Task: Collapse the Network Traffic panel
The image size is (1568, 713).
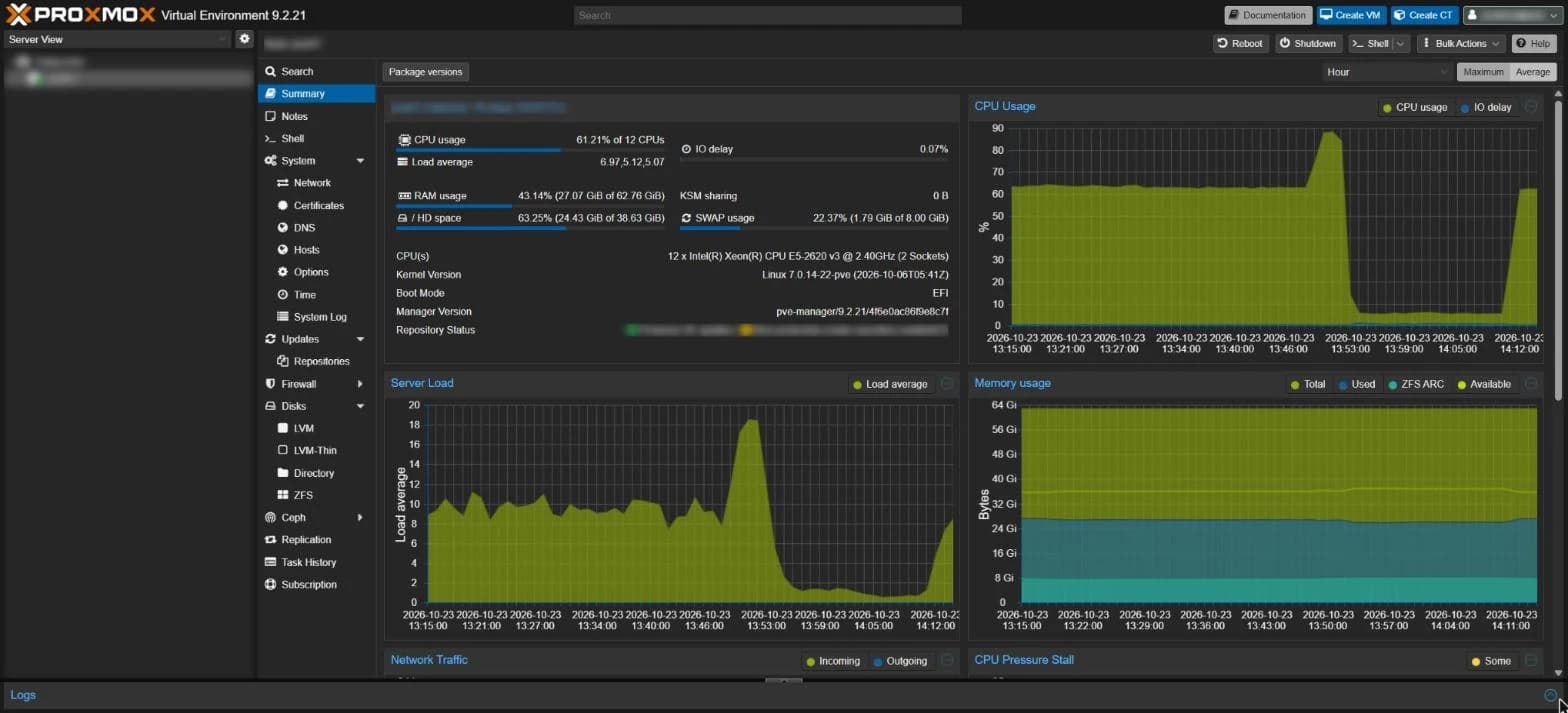Action: 947,660
